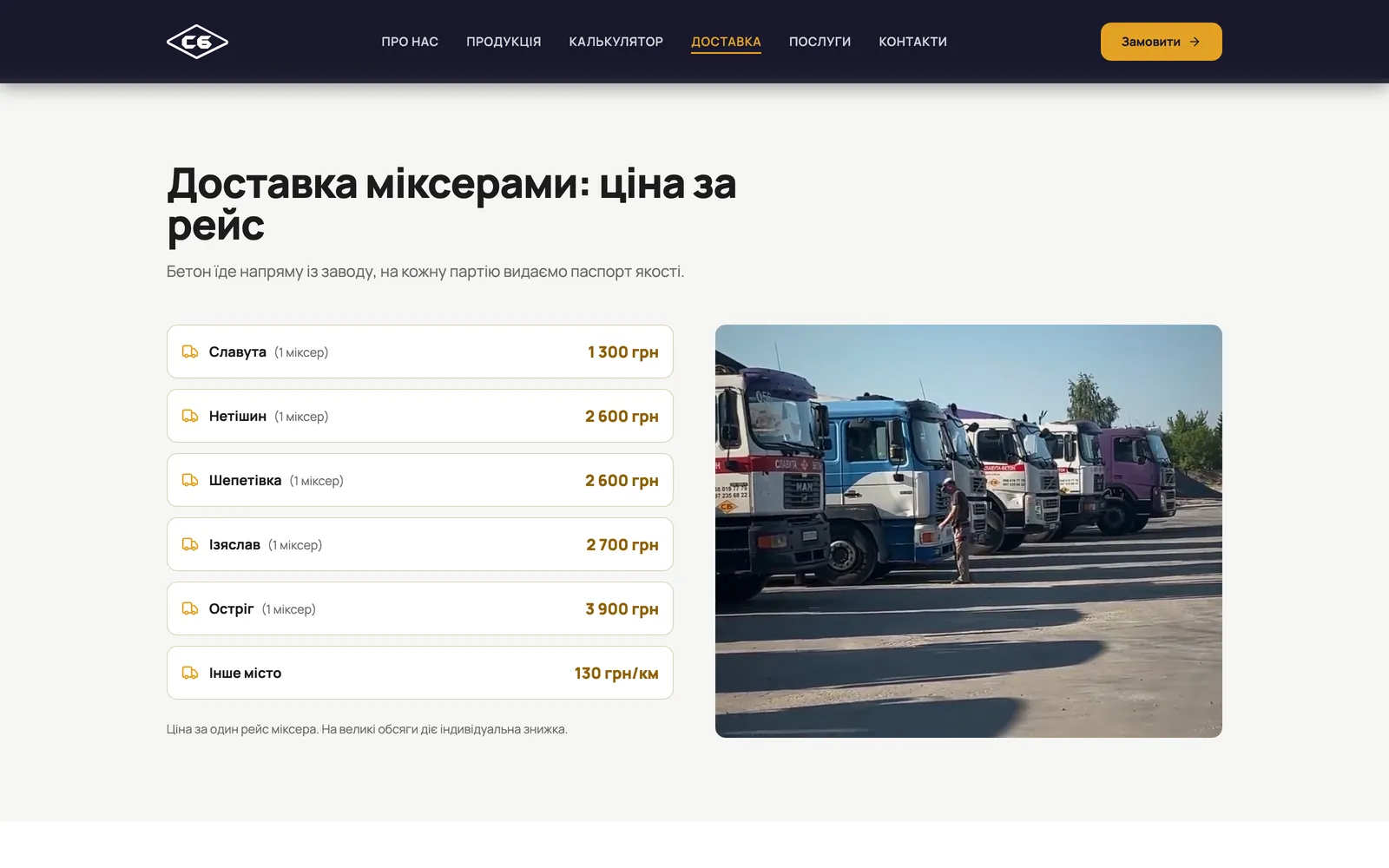Select the Шепетівка city name

coord(245,480)
